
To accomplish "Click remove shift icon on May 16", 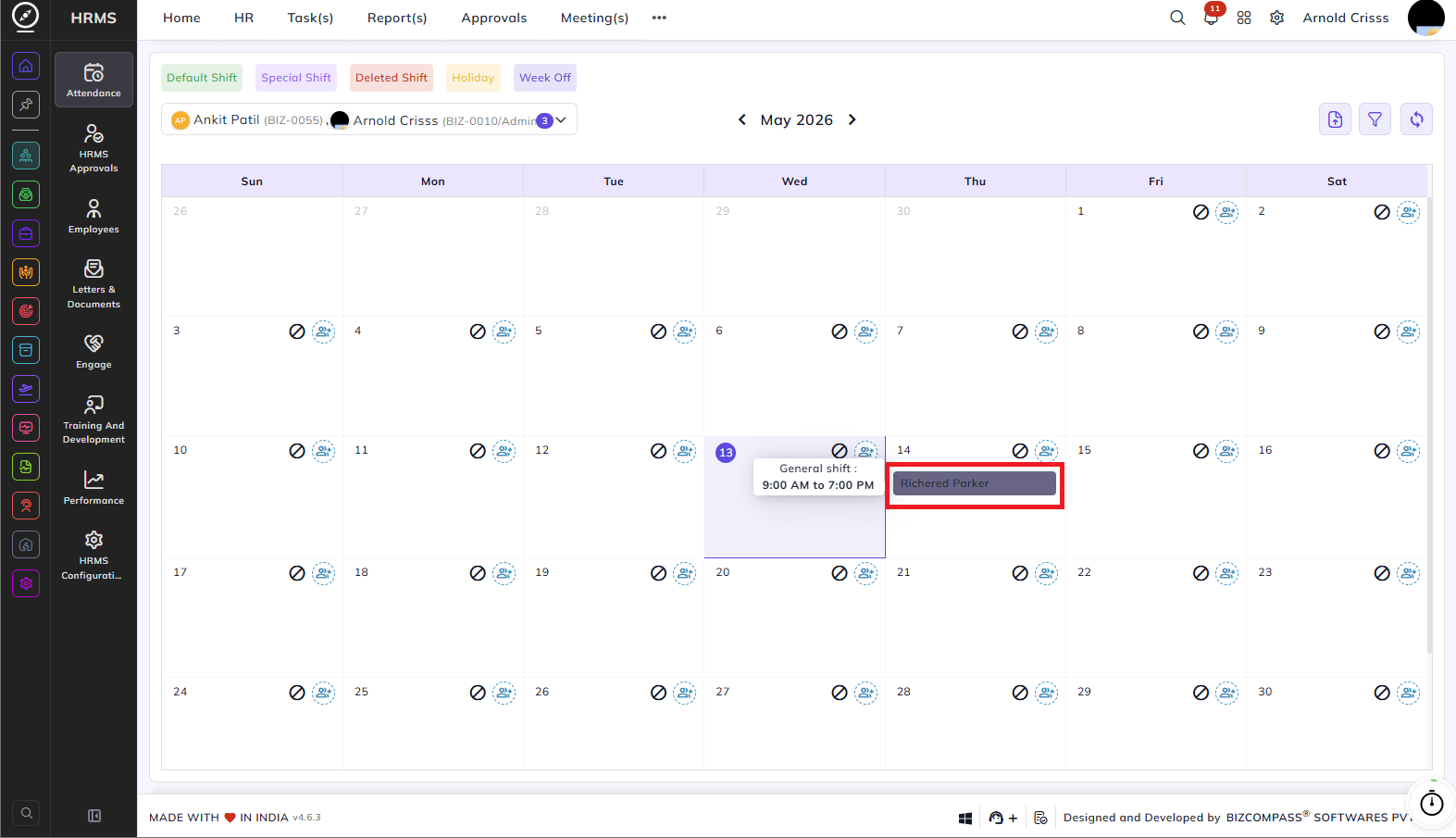I will pos(1382,451).
